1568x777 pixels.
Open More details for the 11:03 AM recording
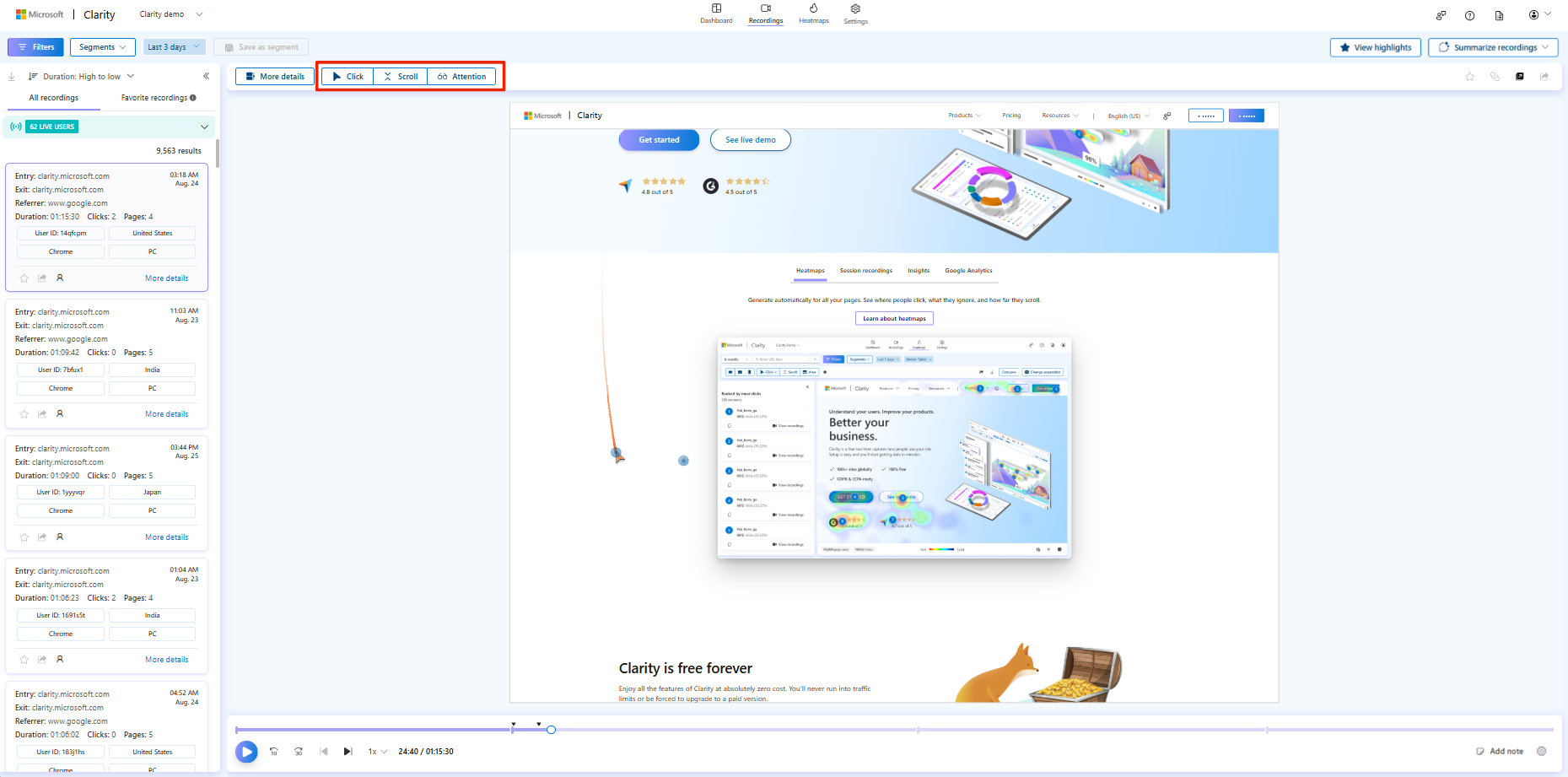point(167,414)
